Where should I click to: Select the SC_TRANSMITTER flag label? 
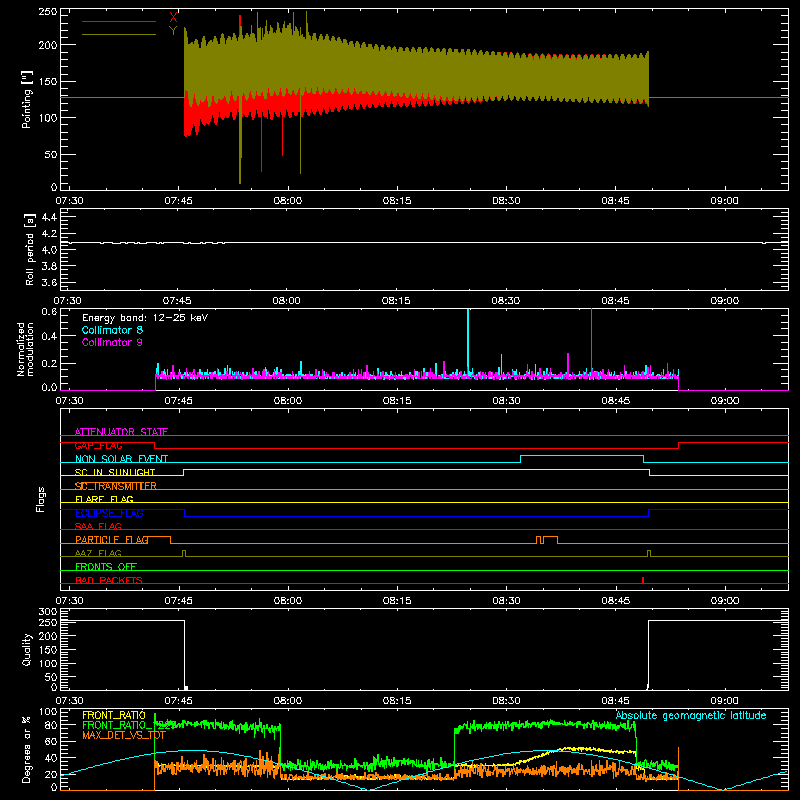(x=116, y=486)
